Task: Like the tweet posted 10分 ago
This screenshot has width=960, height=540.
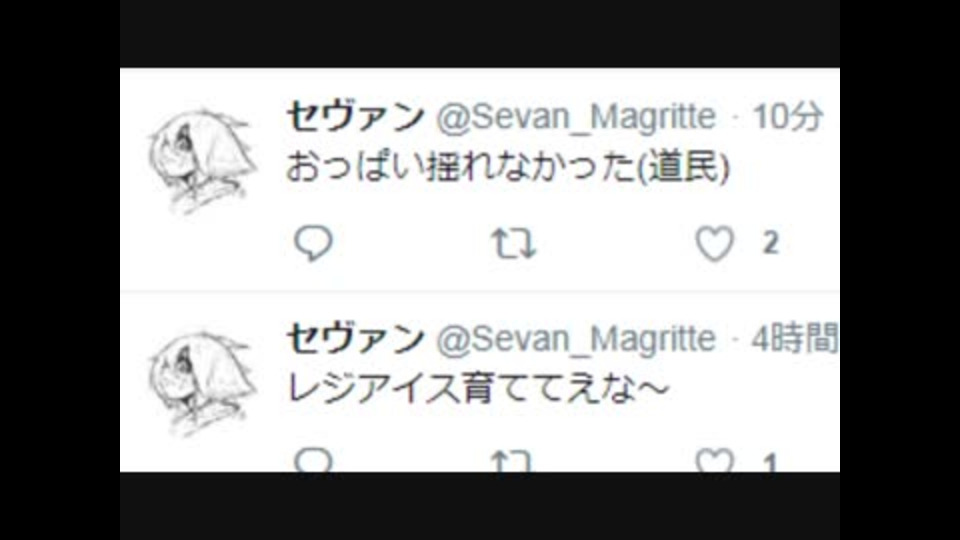Action: click(714, 243)
